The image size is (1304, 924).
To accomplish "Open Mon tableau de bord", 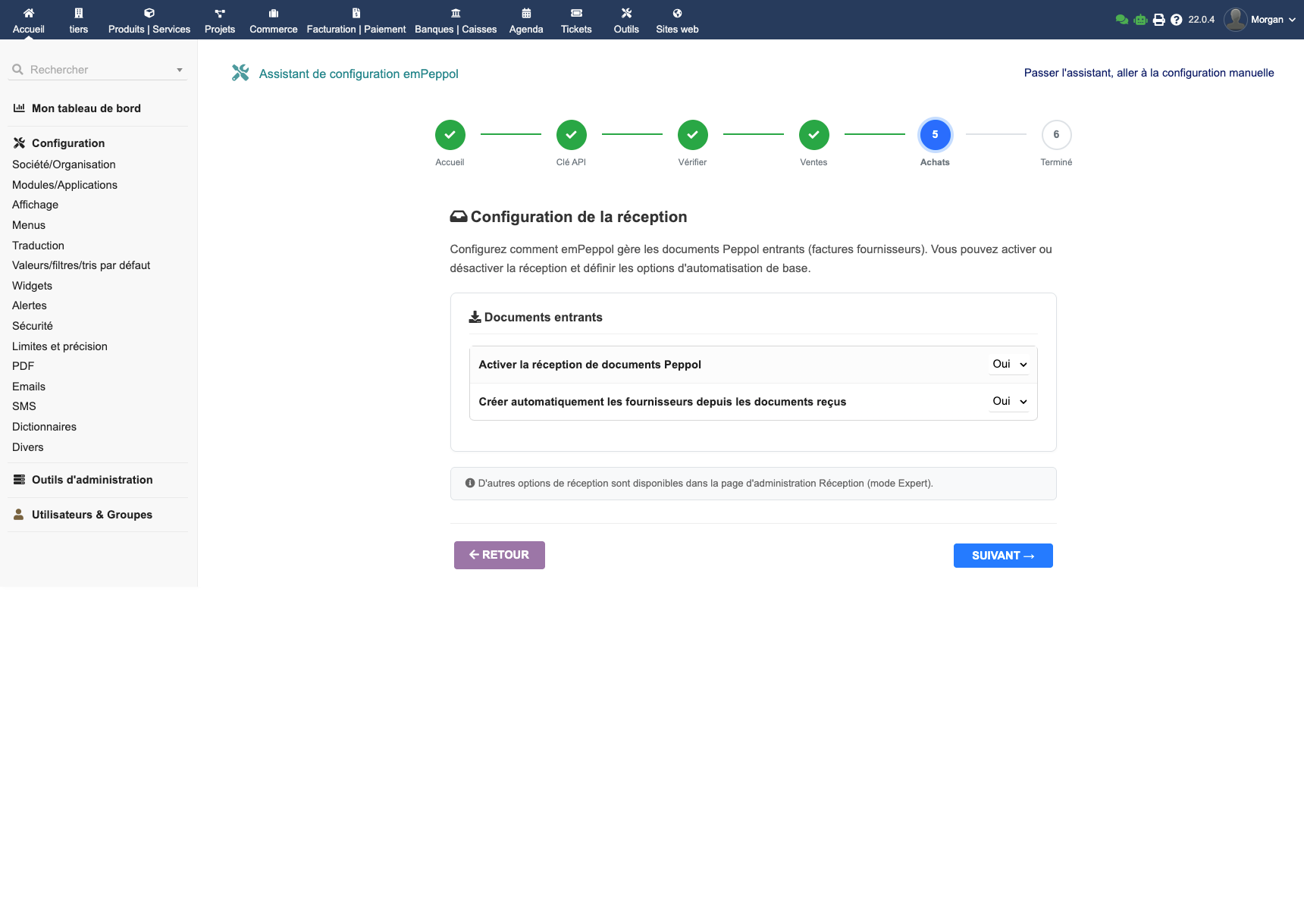I will coord(86,108).
